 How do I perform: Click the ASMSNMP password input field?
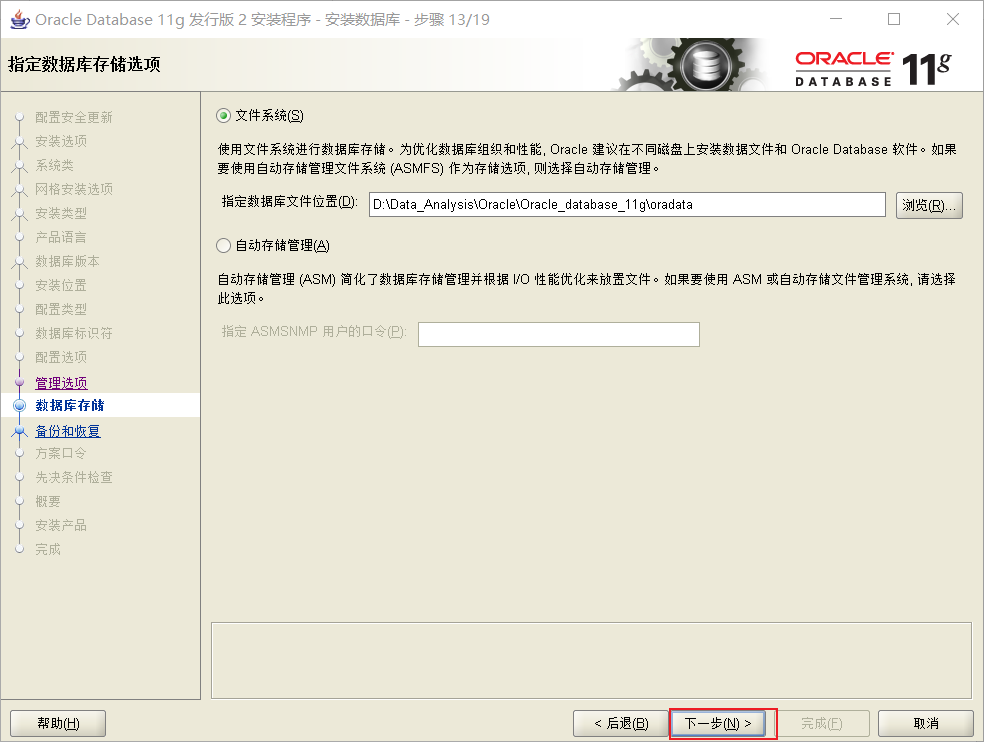coord(558,334)
